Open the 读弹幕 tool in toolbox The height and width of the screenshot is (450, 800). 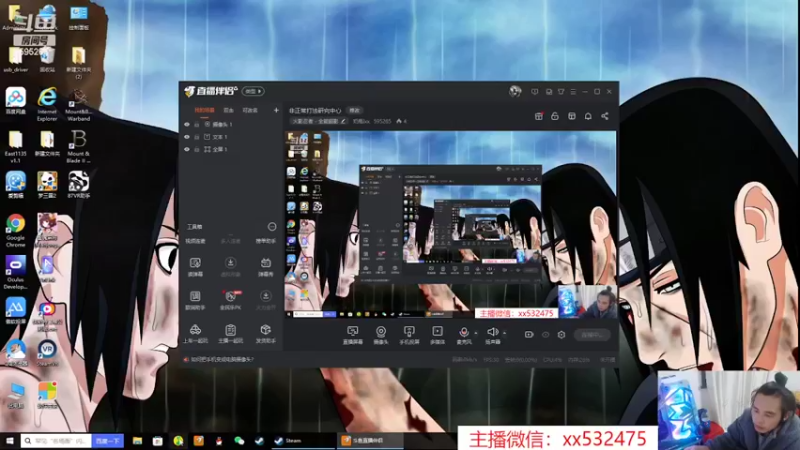point(195,267)
